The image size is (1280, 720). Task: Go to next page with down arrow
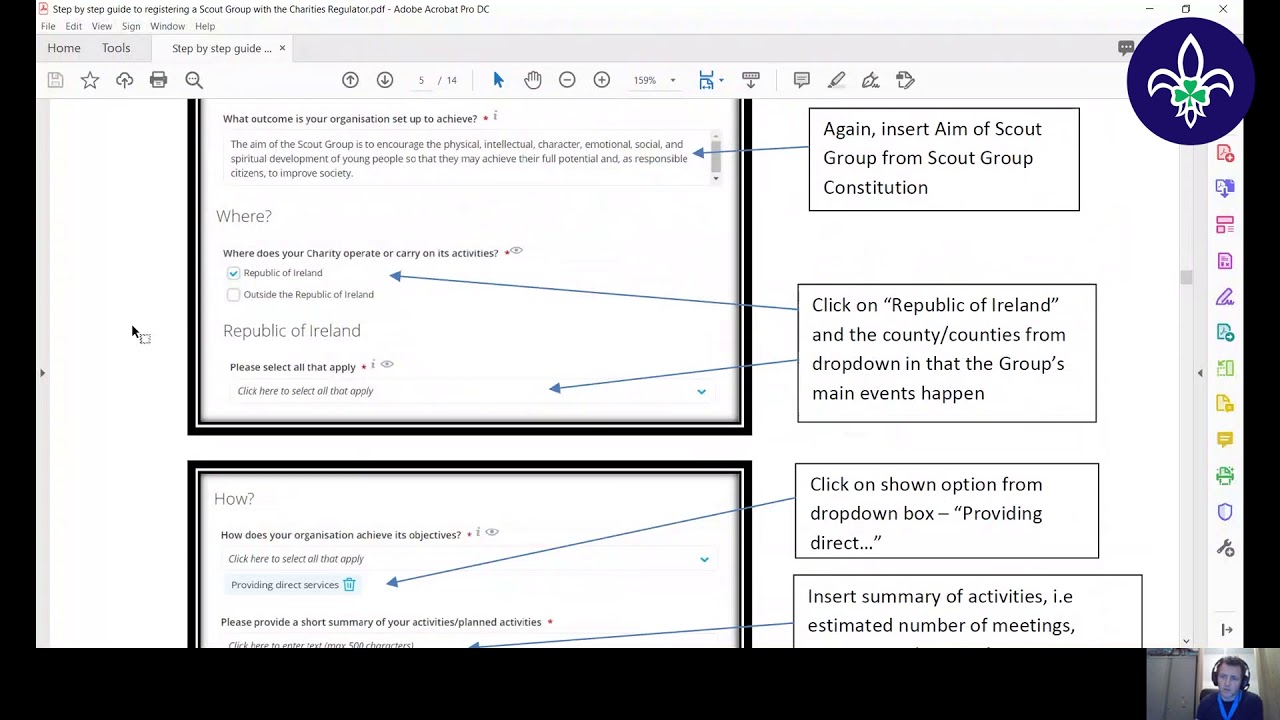385,80
